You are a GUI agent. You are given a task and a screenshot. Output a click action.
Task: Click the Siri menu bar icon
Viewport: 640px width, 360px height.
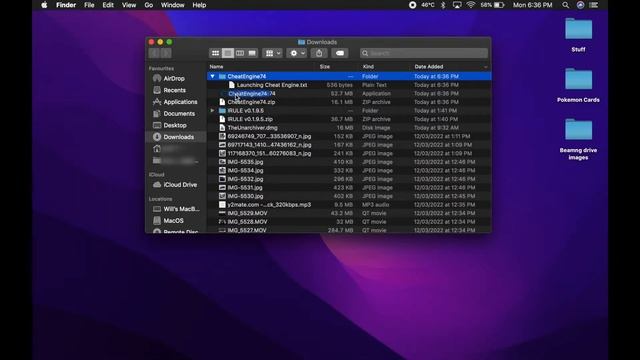[x=580, y=5]
